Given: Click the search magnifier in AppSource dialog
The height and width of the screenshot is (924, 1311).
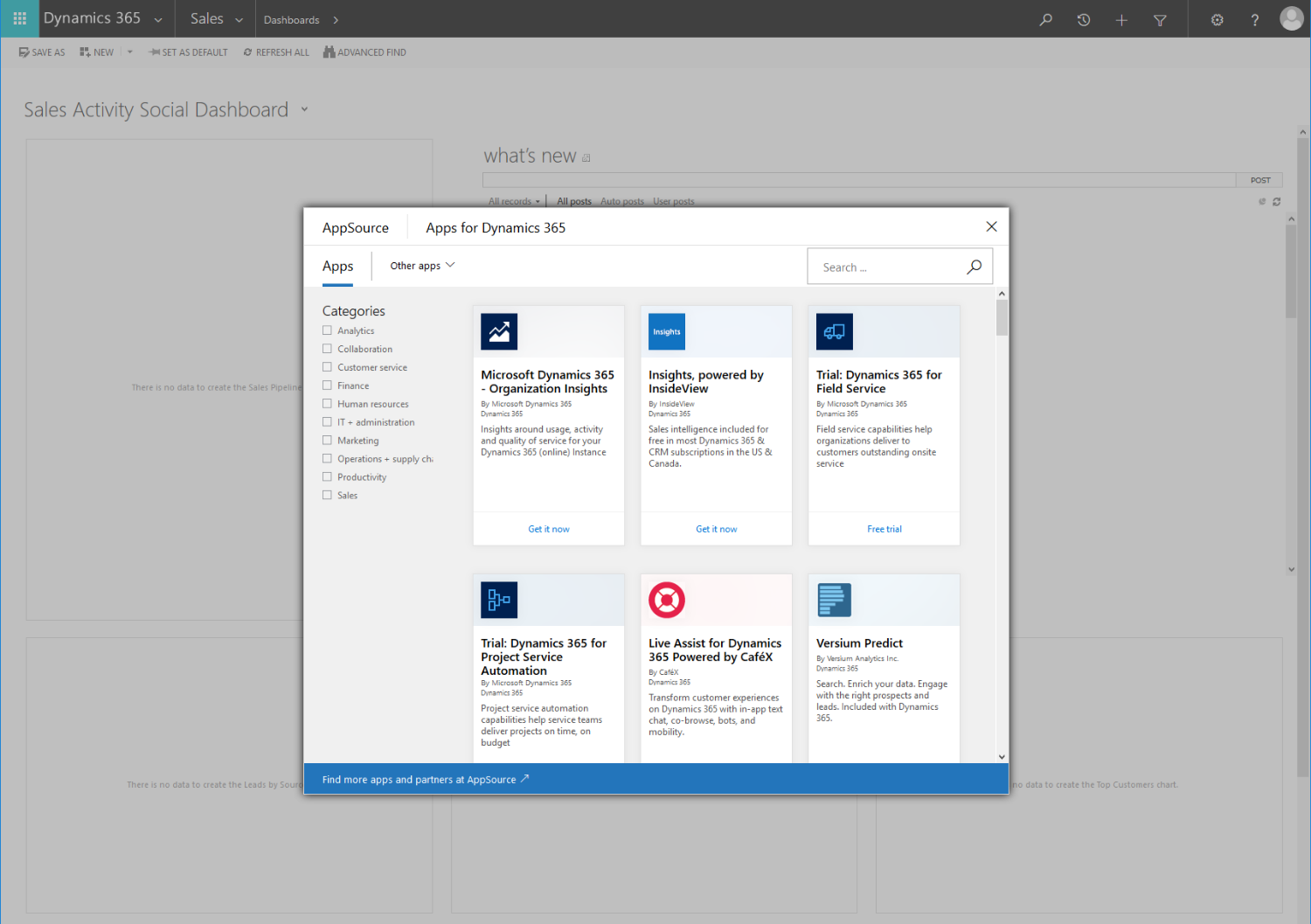Looking at the screenshot, I should tap(974, 267).
